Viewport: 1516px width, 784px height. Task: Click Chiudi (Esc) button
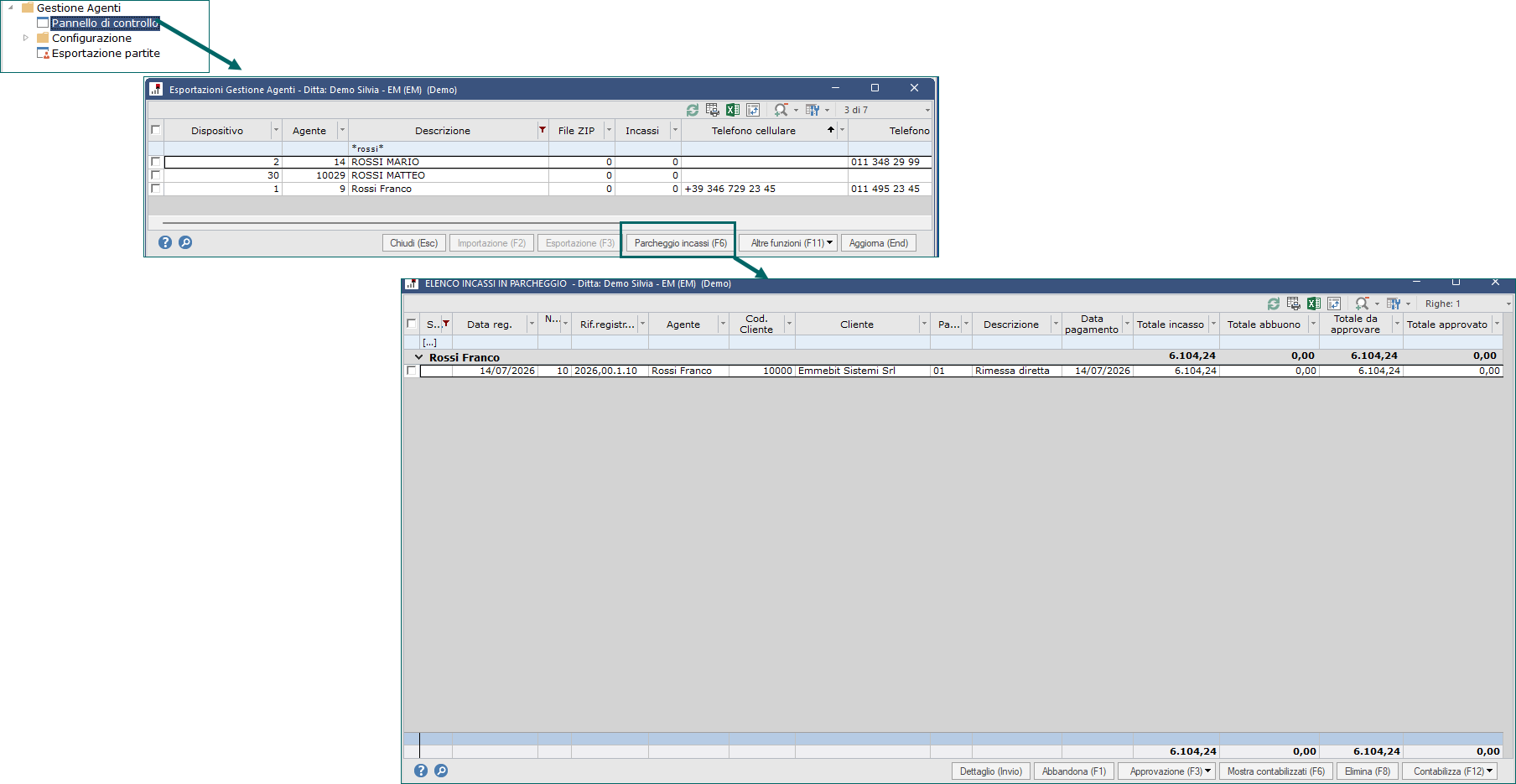tap(414, 243)
